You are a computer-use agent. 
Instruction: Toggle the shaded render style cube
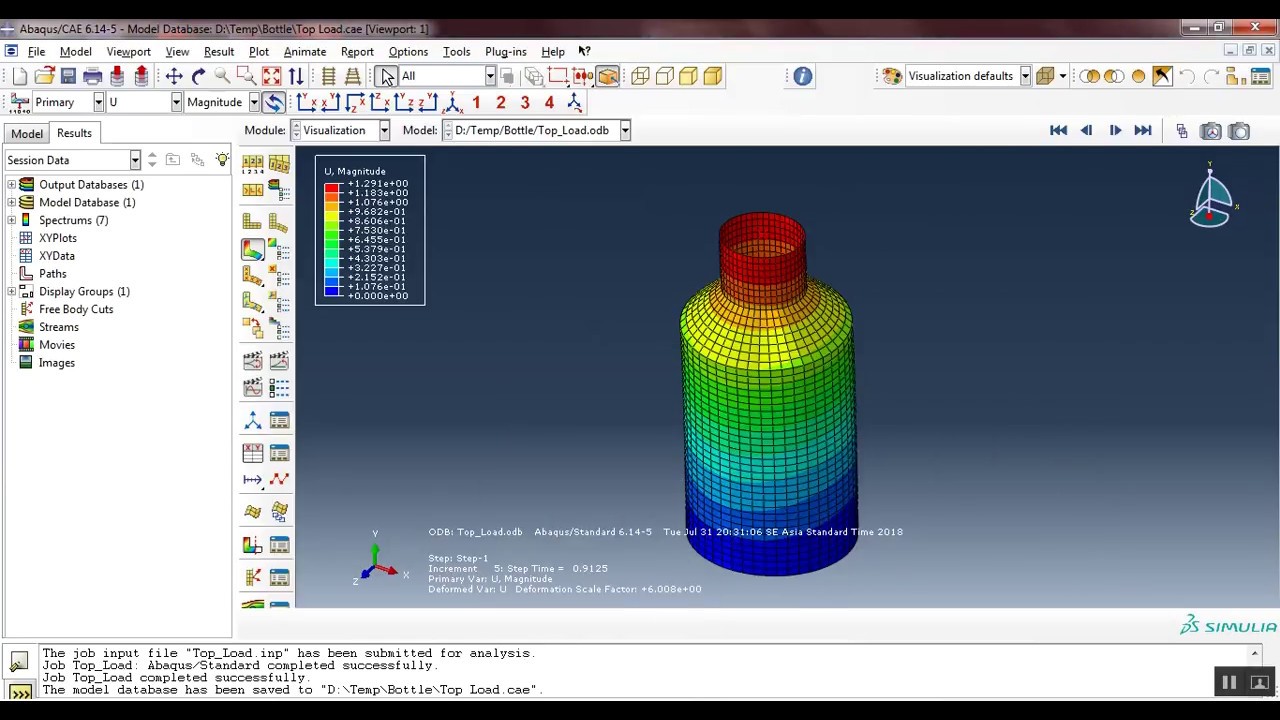[x=713, y=76]
